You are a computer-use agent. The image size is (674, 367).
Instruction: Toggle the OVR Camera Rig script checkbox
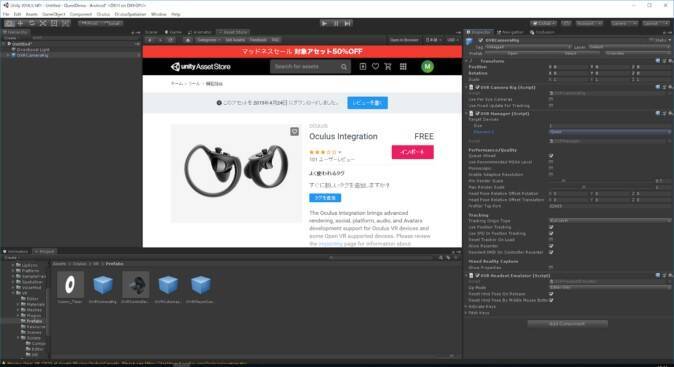(x=477, y=87)
